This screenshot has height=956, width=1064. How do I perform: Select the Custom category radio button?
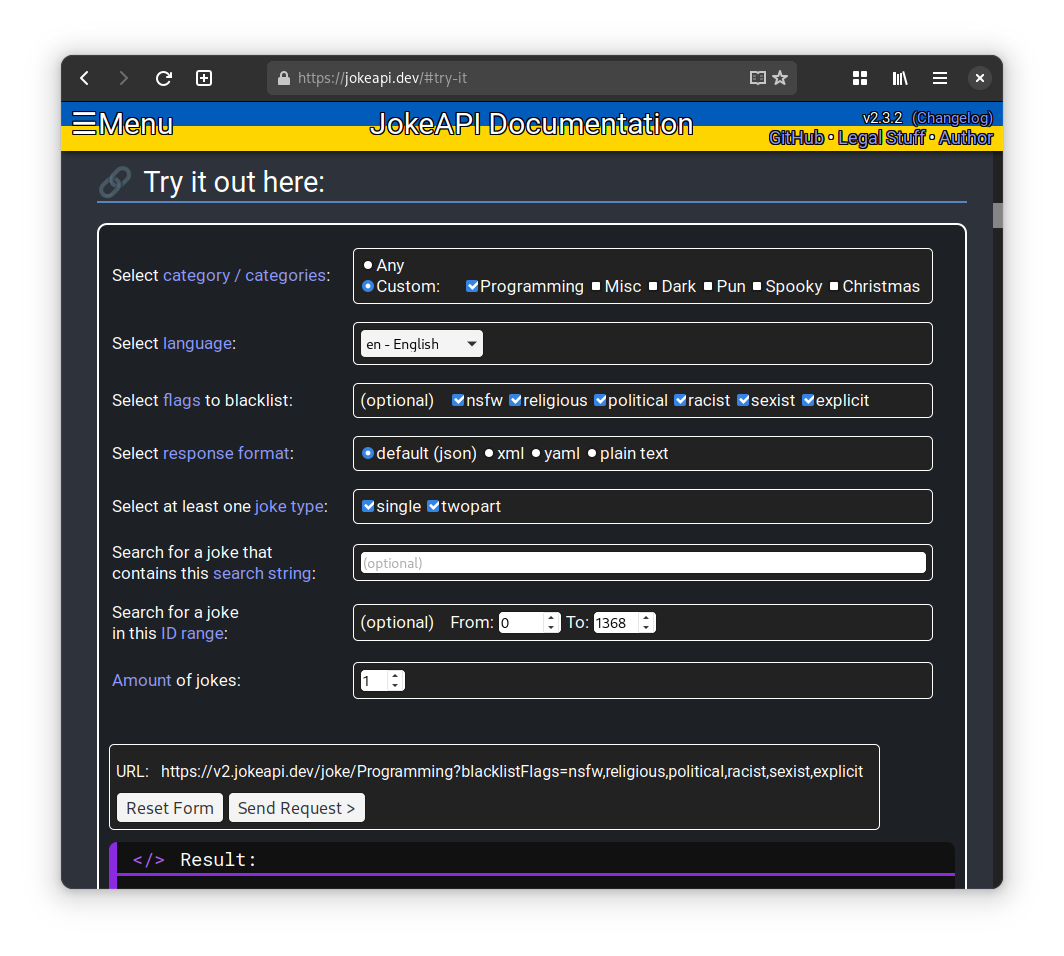368,286
